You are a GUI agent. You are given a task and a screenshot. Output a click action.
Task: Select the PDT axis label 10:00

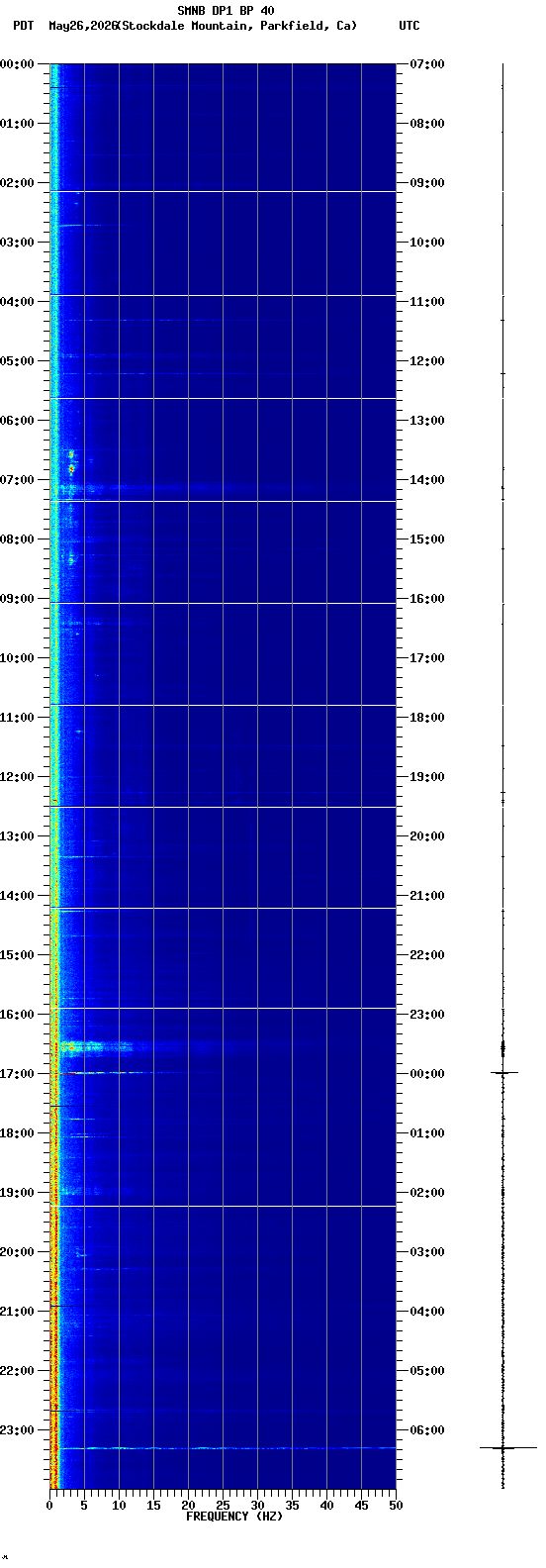(17, 658)
